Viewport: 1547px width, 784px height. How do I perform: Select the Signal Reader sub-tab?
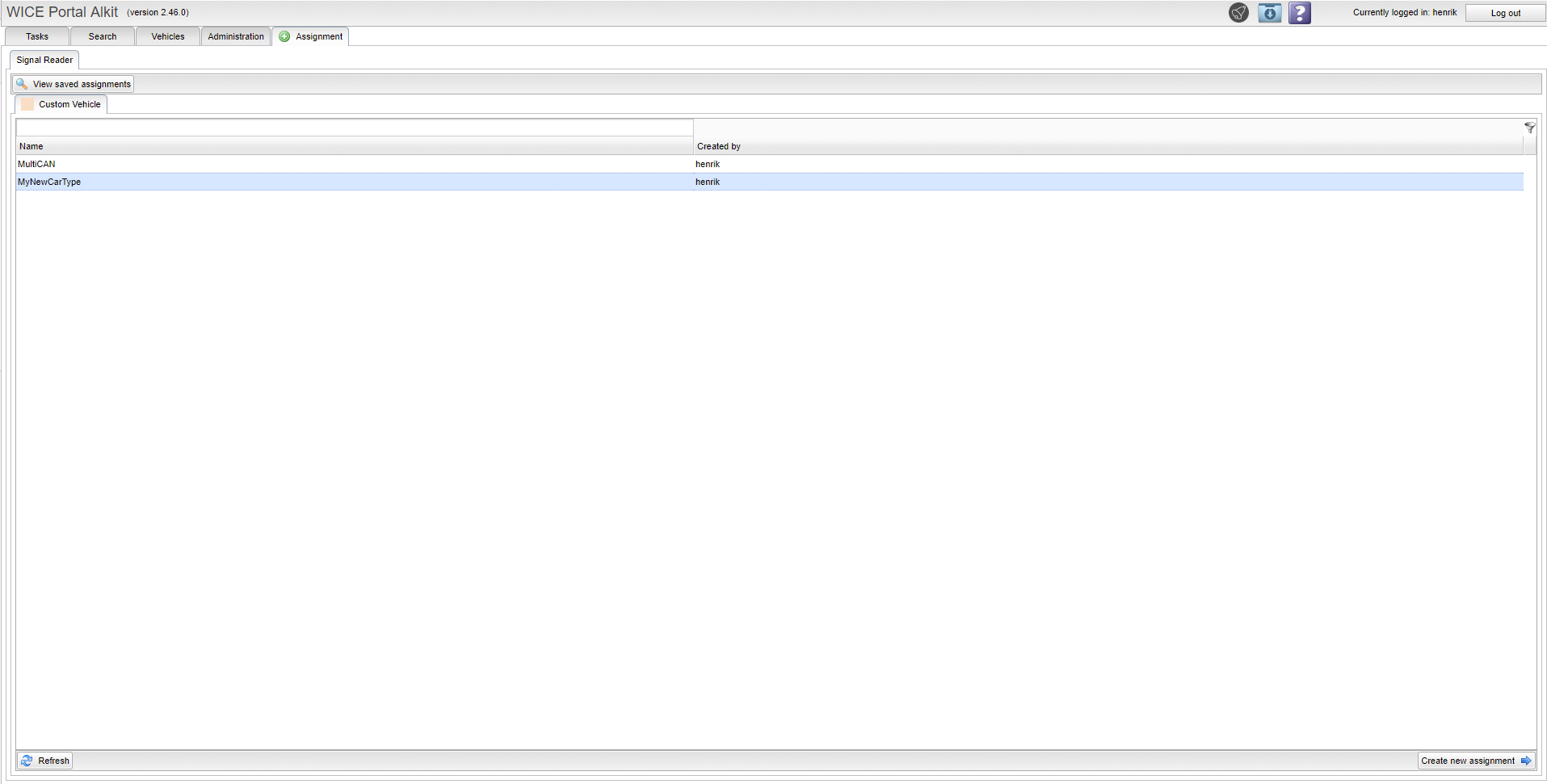point(44,60)
